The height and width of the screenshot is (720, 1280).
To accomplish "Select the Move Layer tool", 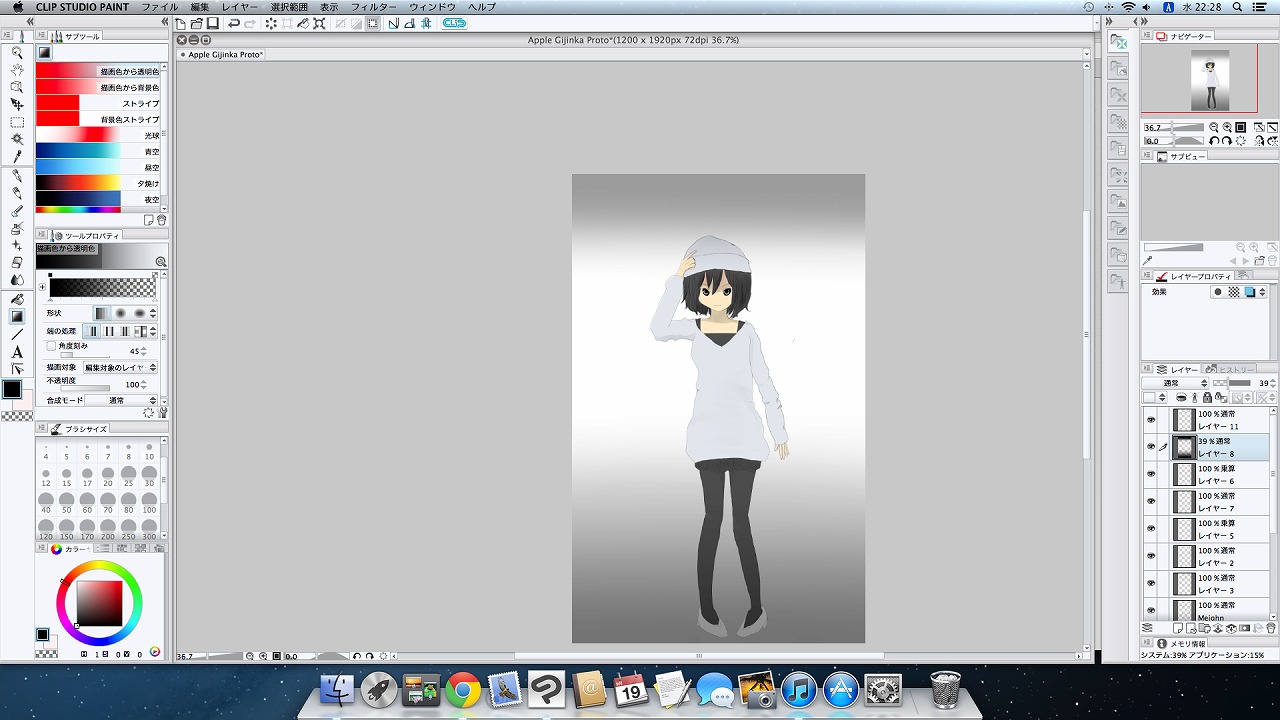I will pos(17,104).
